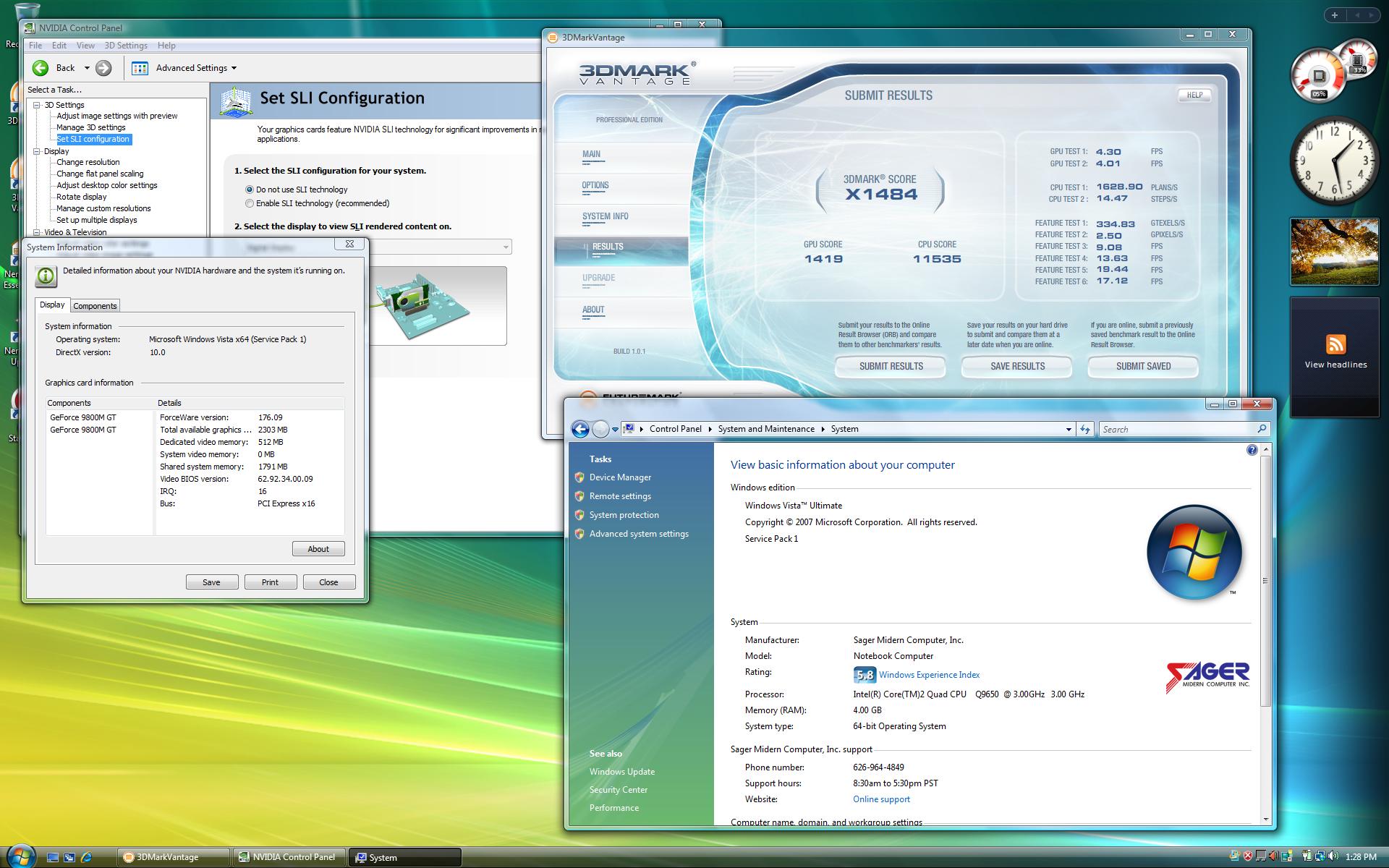Viewport: 1389px width, 868px height.
Task: Collapse the 3D Settings tree node
Action: coord(37,105)
